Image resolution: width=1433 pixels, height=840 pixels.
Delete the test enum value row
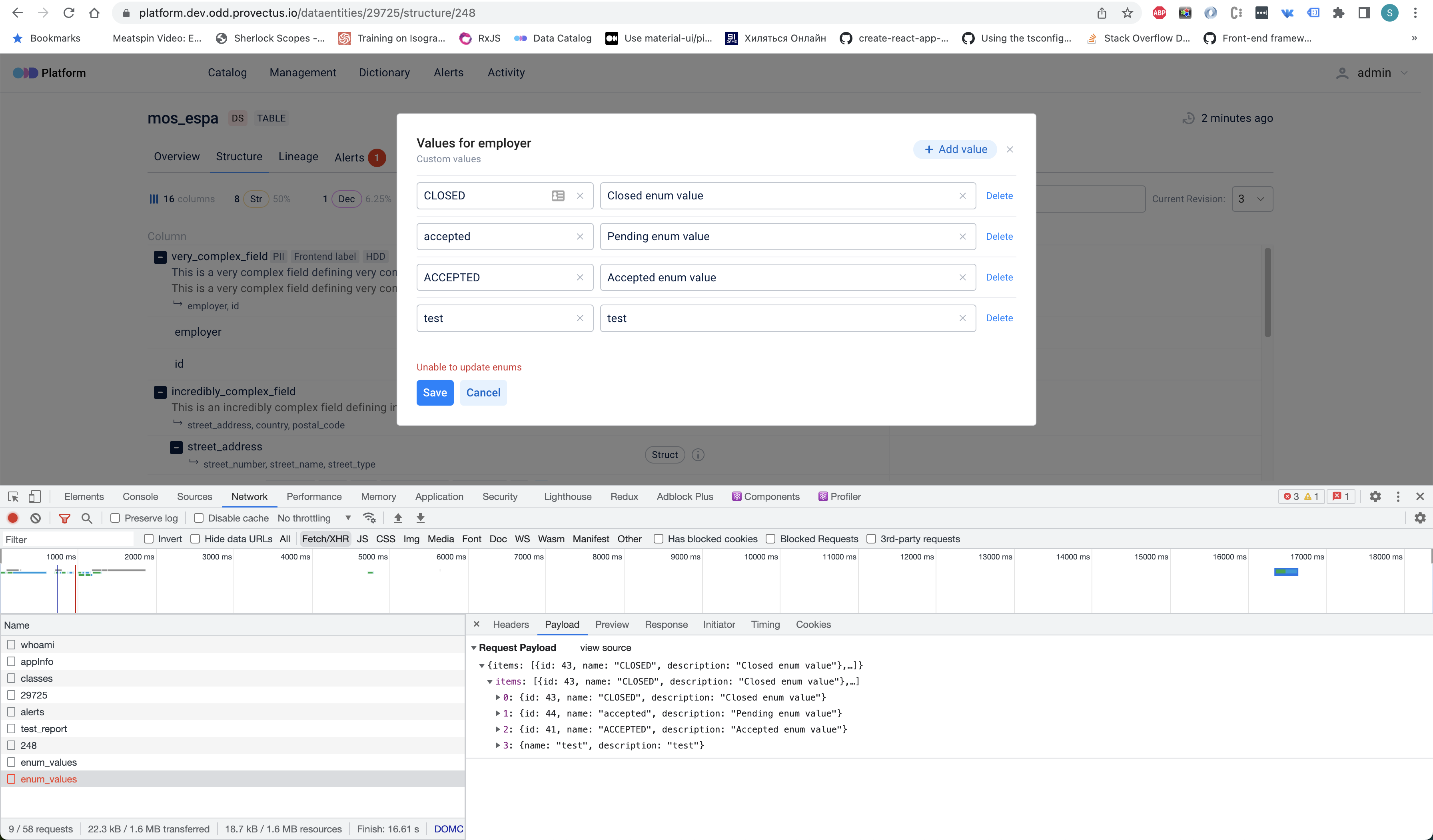(999, 318)
